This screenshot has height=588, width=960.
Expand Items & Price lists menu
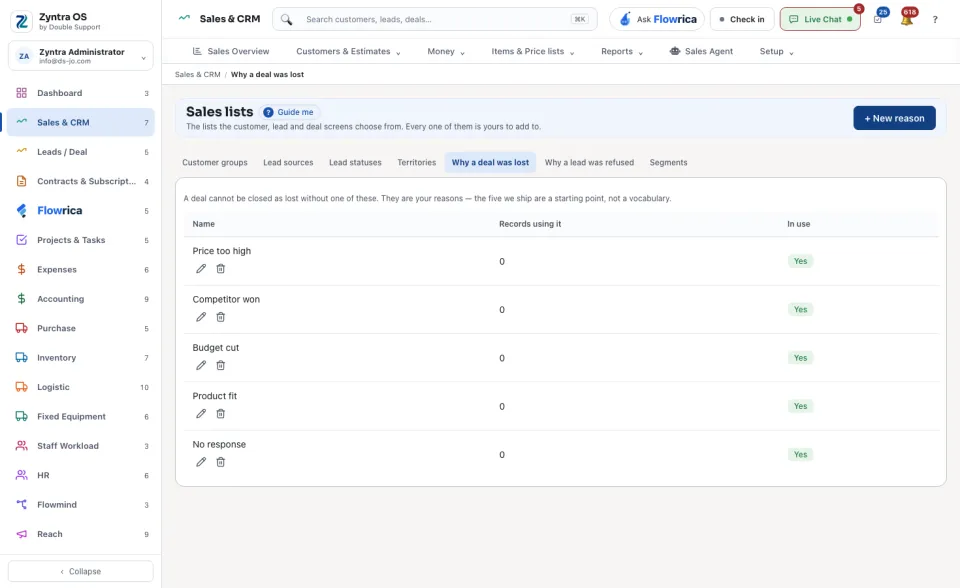point(533,51)
